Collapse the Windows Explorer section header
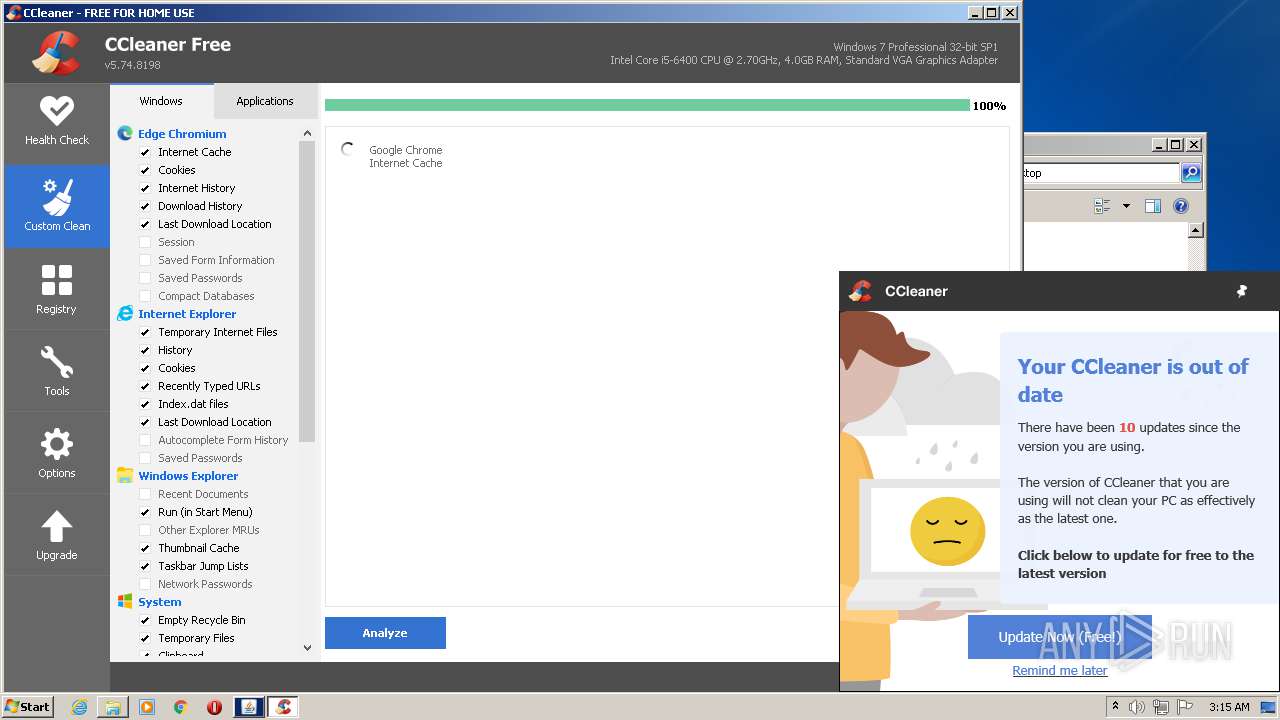1280x720 pixels. point(188,476)
